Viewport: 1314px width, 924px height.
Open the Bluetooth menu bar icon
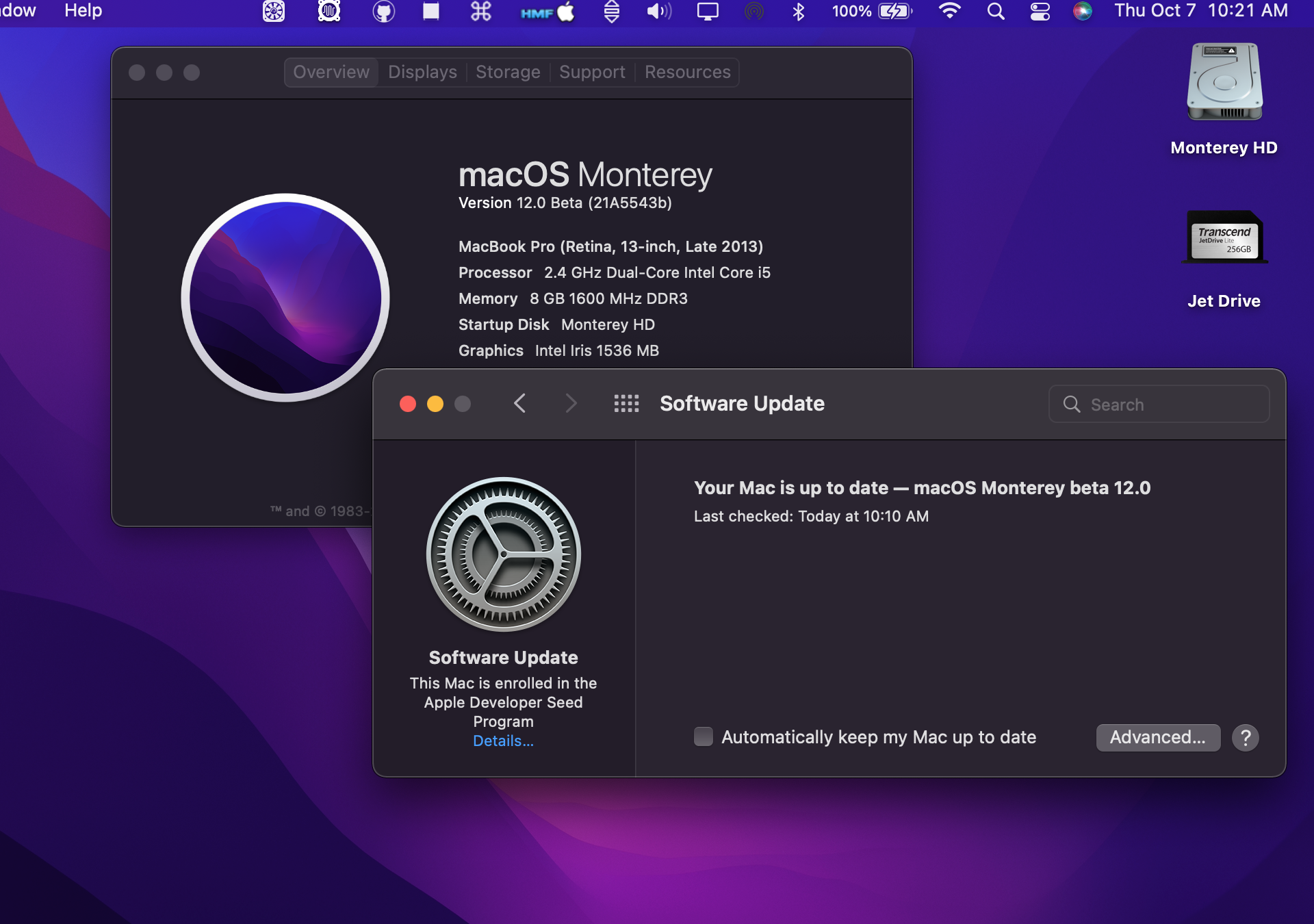point(798,11)
